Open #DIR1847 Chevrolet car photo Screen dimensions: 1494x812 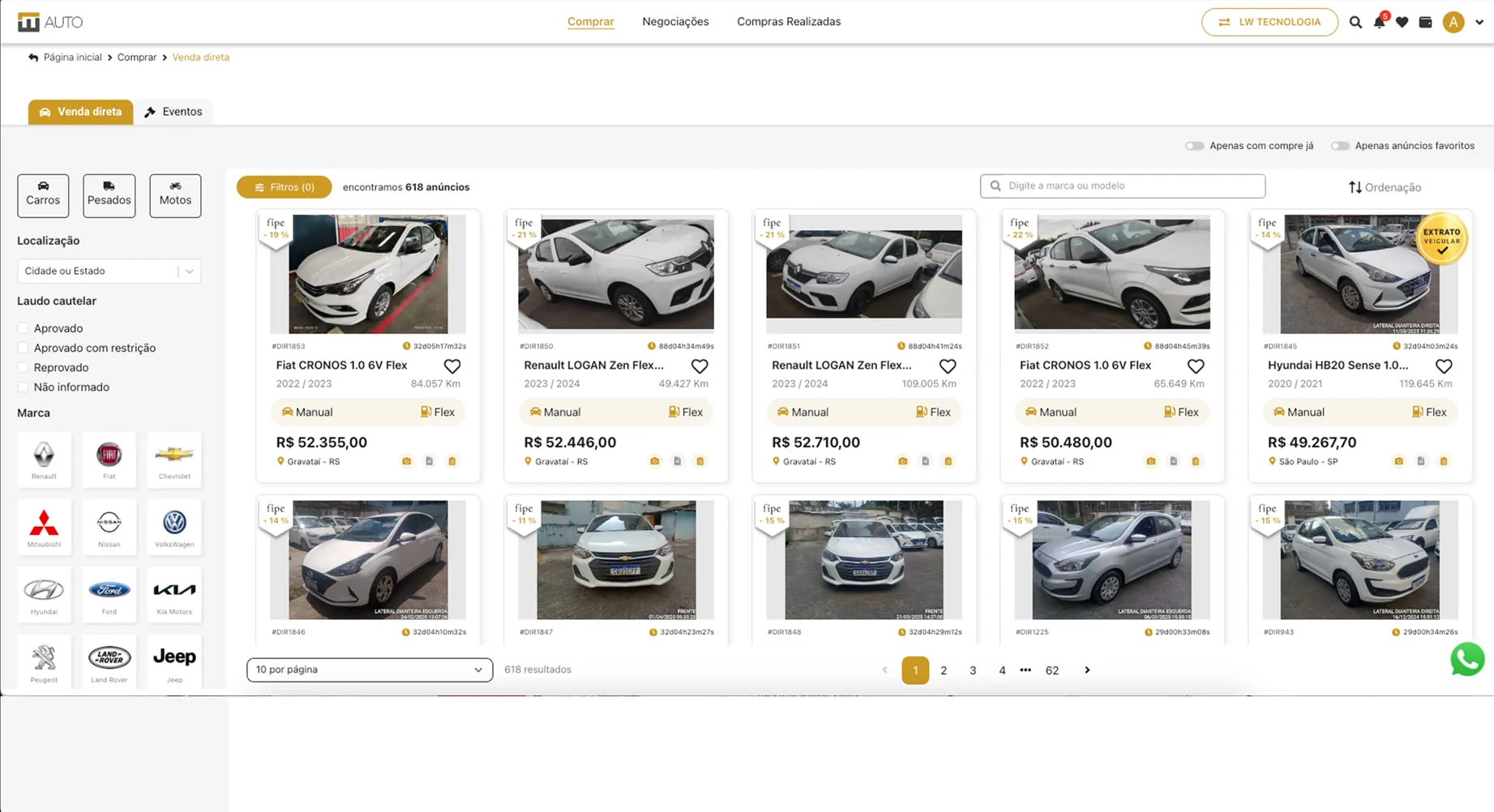(x=616, y=560)
